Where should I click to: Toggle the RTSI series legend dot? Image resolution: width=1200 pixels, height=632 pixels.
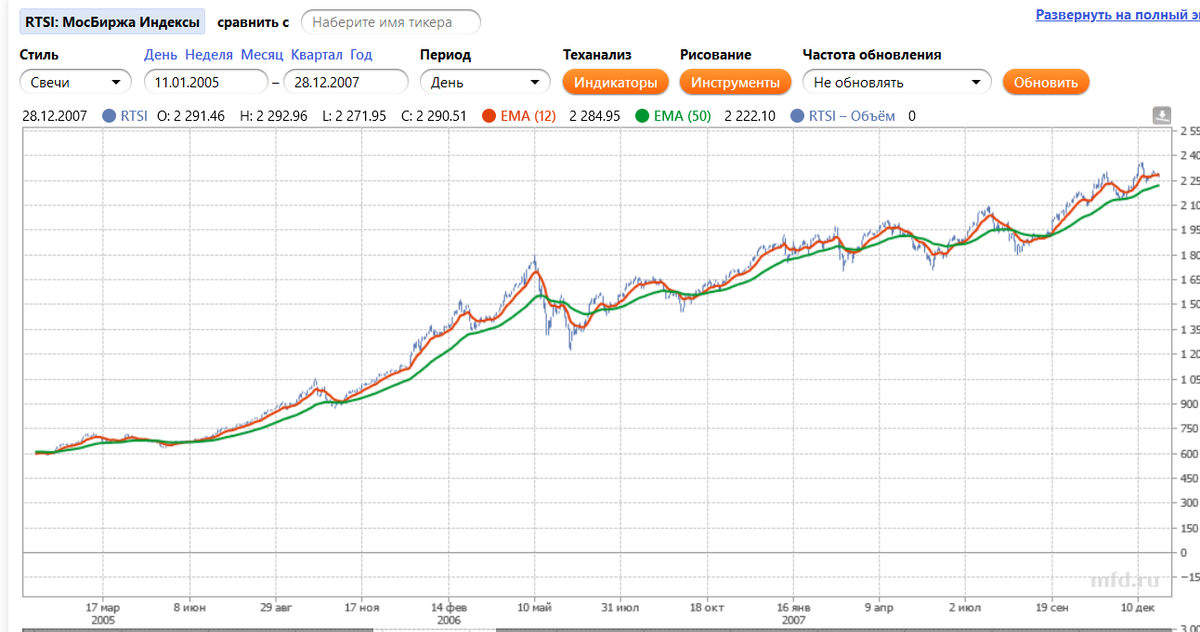point(110,116)
